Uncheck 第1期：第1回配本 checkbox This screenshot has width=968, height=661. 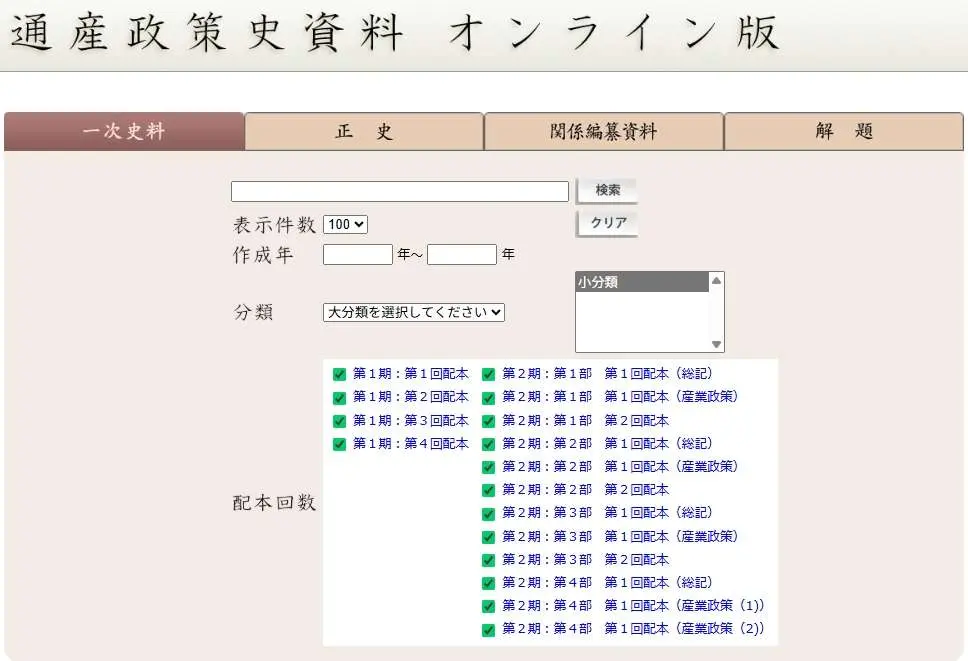(x=339, y=374)
